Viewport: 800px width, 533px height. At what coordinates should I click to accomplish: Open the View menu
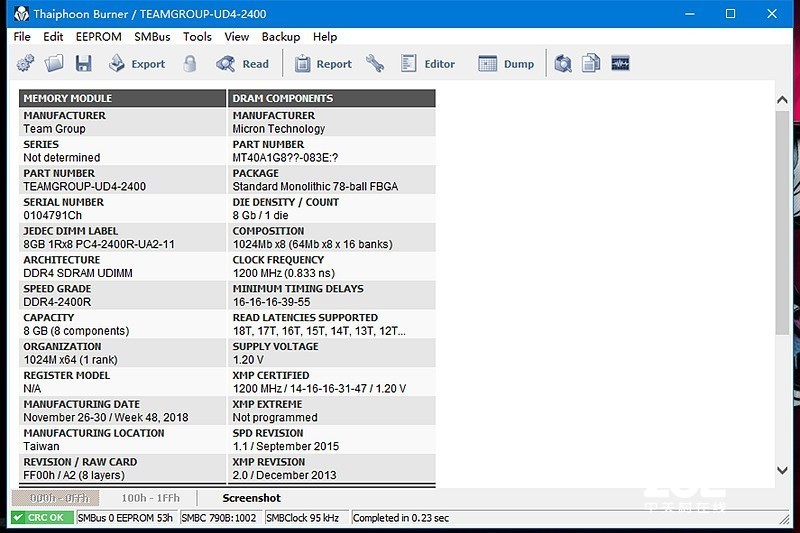[x=237, y=37]
